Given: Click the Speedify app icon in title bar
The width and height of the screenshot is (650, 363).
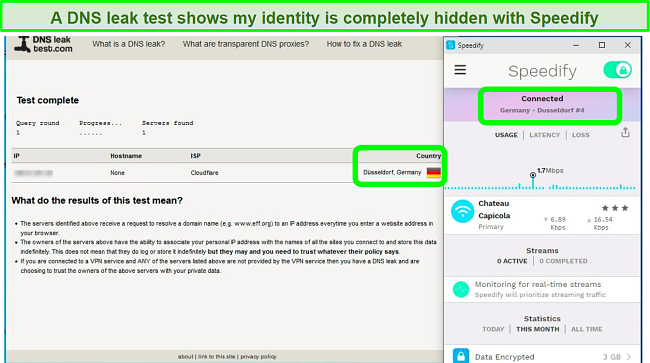Looking at the screenshot, I should (451, 45).
